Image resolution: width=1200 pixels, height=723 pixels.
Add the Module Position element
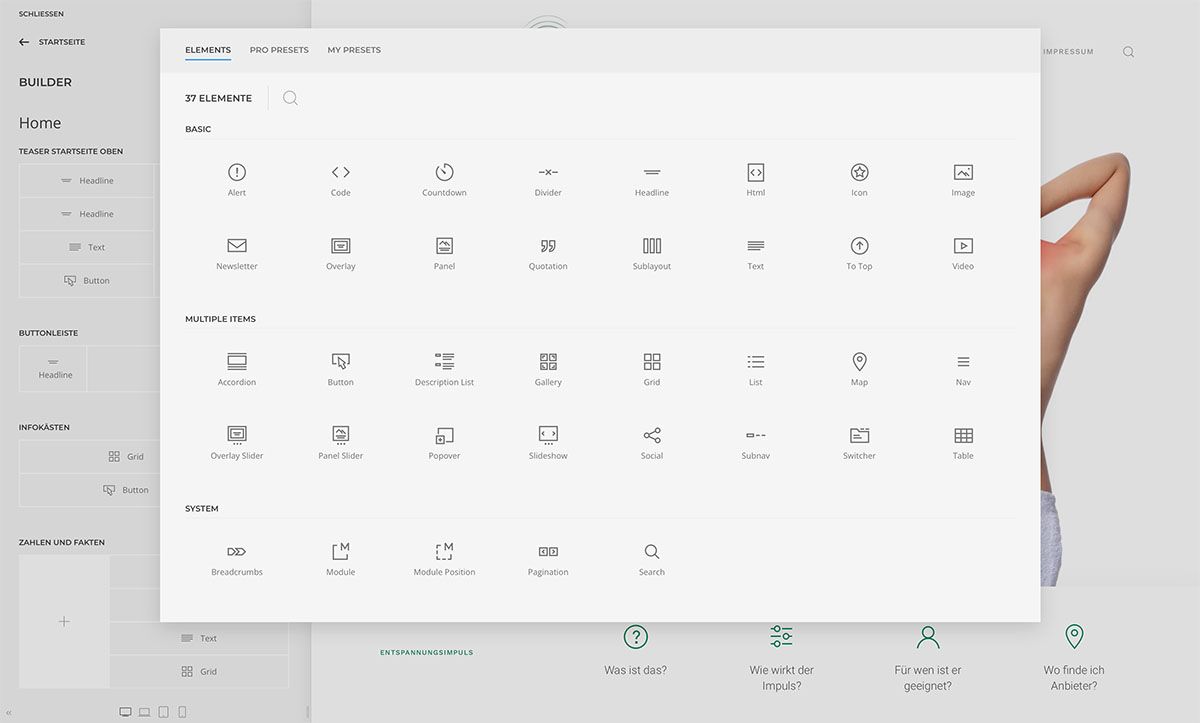(x=444, y=559)
